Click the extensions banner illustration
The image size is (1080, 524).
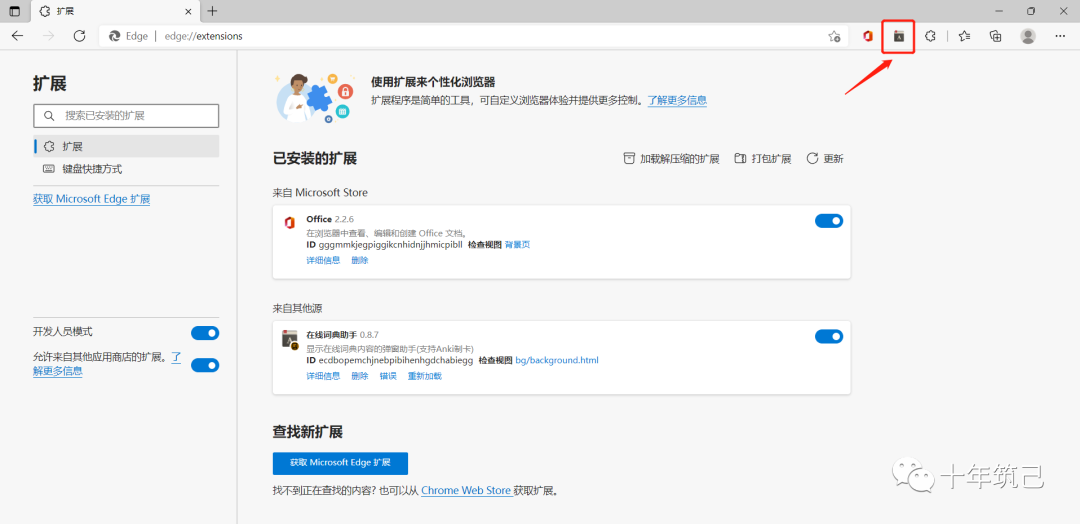[315, 98]
